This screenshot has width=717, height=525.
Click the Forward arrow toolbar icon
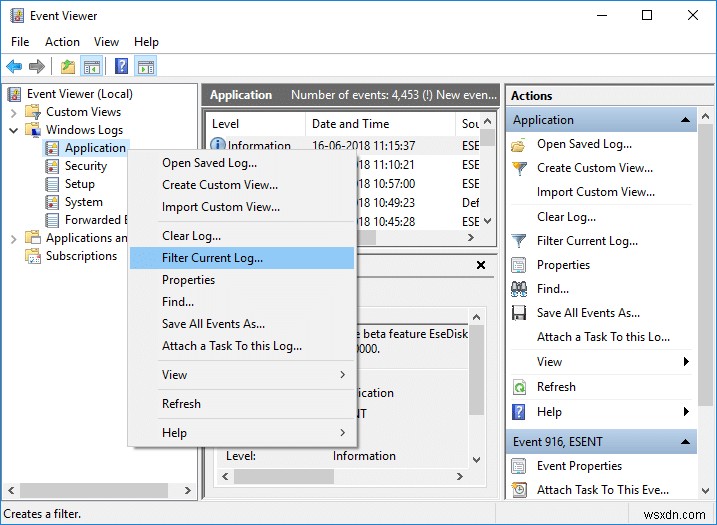point(37,67)
